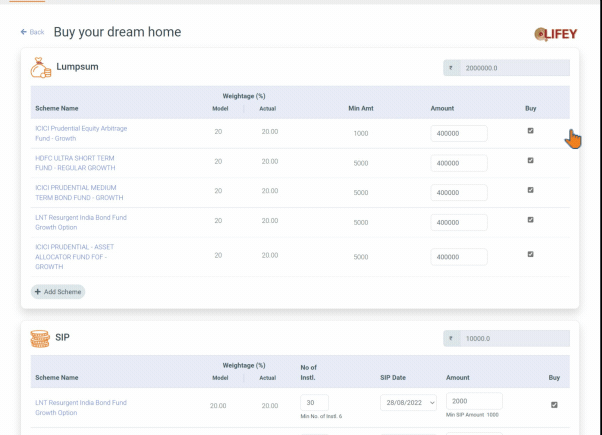Toggle Buy checkbox in the SIP section
The height and width of the screenshot is (435, 602).
(x=554, y=404)
